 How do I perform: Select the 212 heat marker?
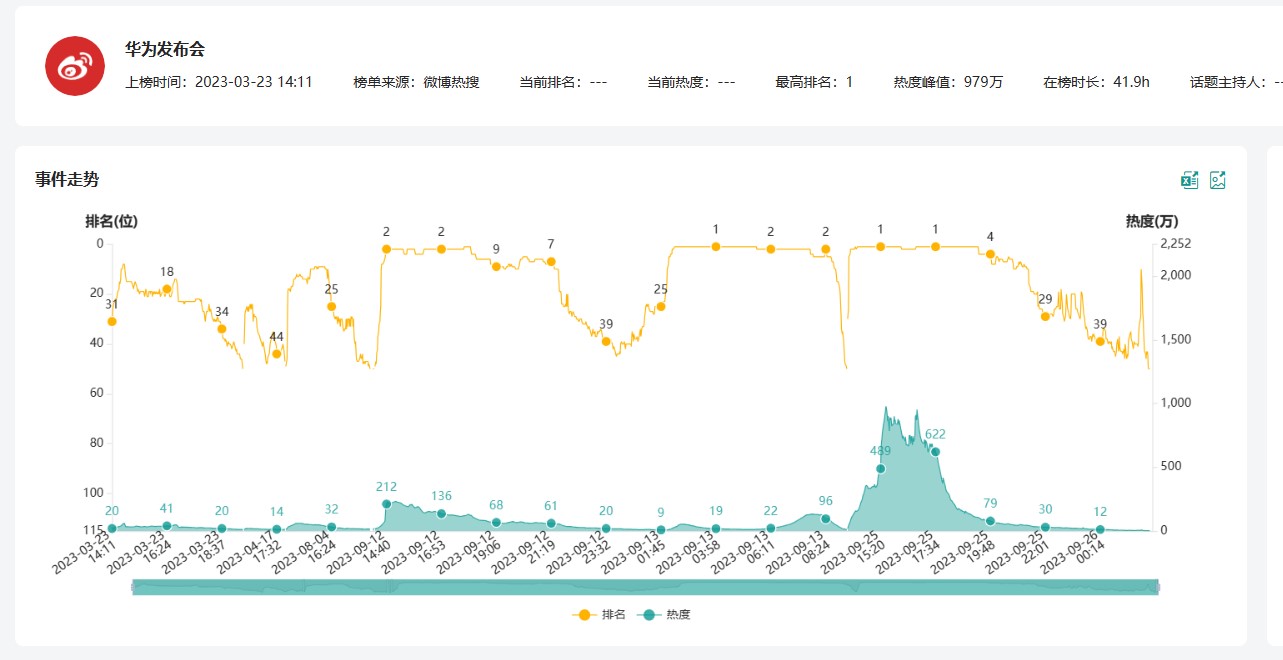point(386,504)
